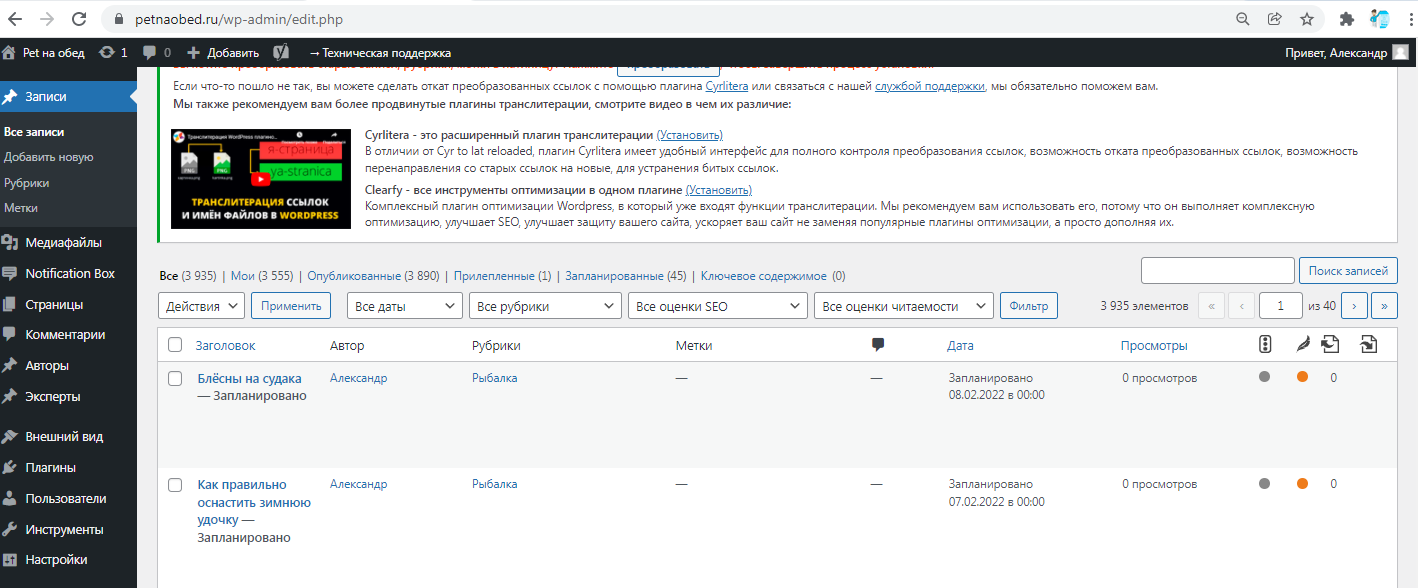The height and width of the screenshot is (588, 1418).
Task: Open the browser extensions puzzle icon
Action: (1347, 18)
